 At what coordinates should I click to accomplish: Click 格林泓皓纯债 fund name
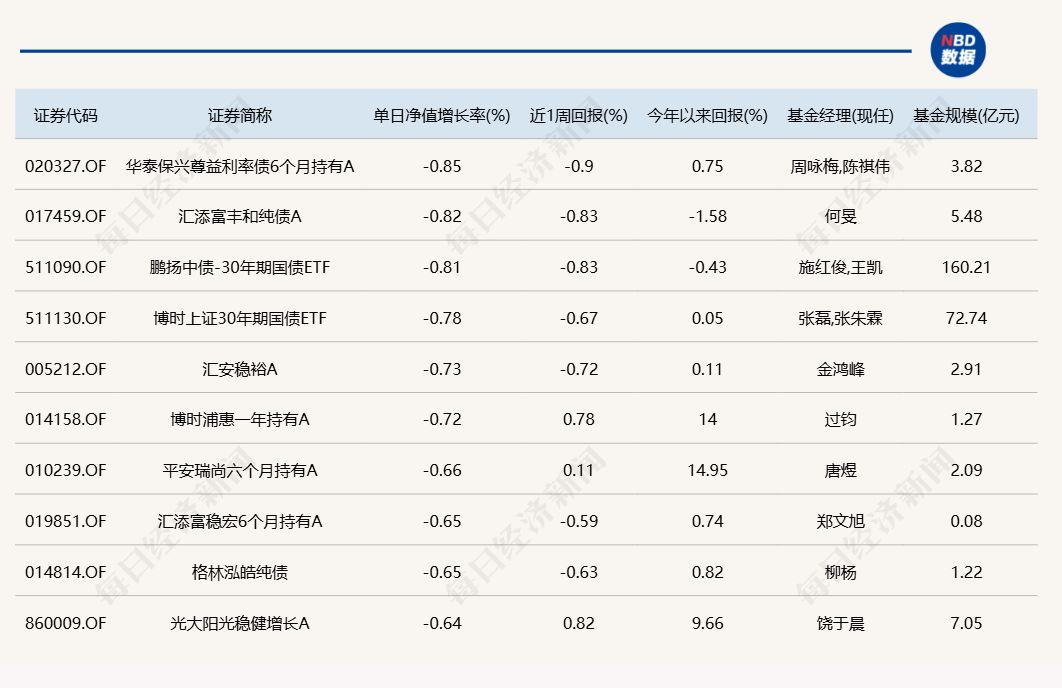click(240, 572)
